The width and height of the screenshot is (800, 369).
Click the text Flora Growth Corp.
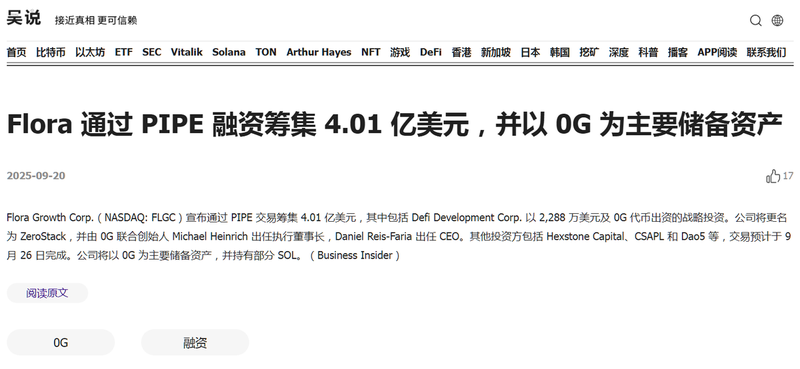pyautogui.click(x=50, y=218)
